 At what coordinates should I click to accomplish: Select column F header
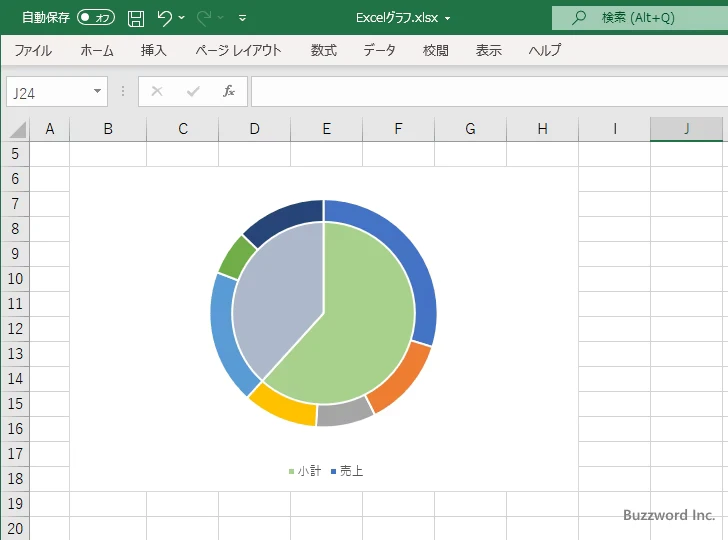[398, 129]
